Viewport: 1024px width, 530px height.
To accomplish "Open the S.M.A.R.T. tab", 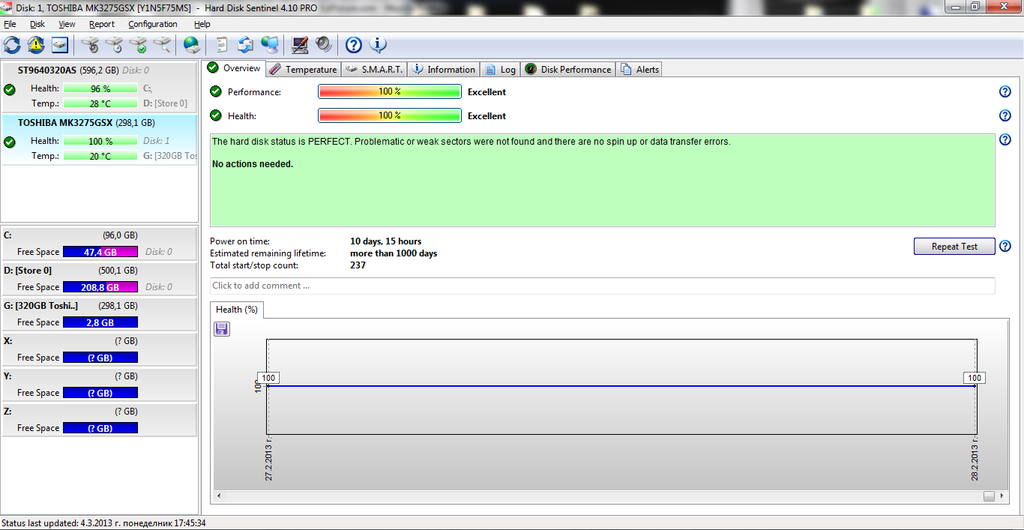I will 374,69.
